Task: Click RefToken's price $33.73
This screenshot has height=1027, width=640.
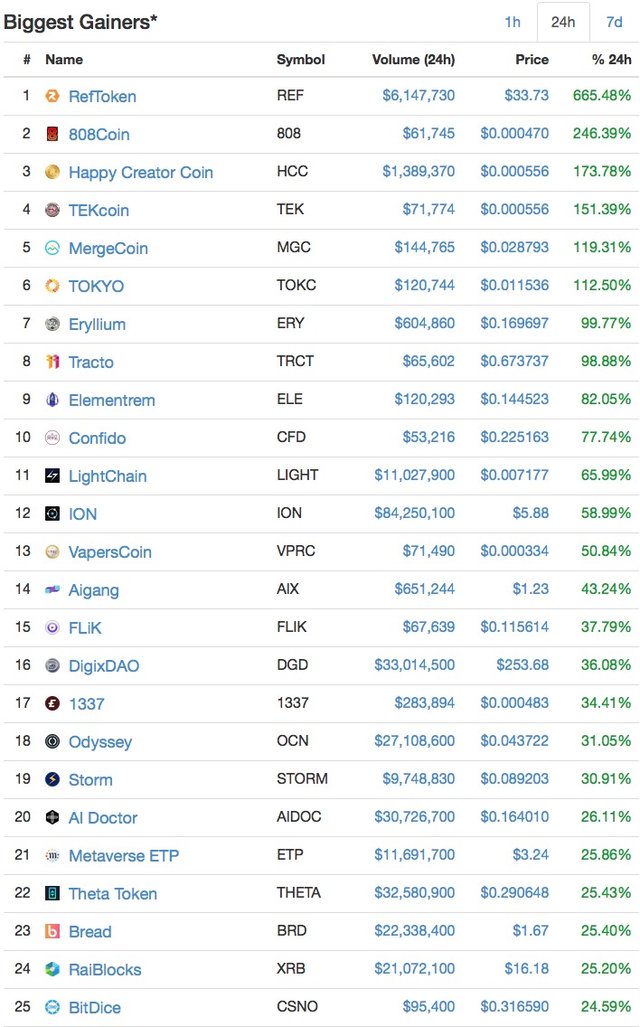Action: point(527,96)
